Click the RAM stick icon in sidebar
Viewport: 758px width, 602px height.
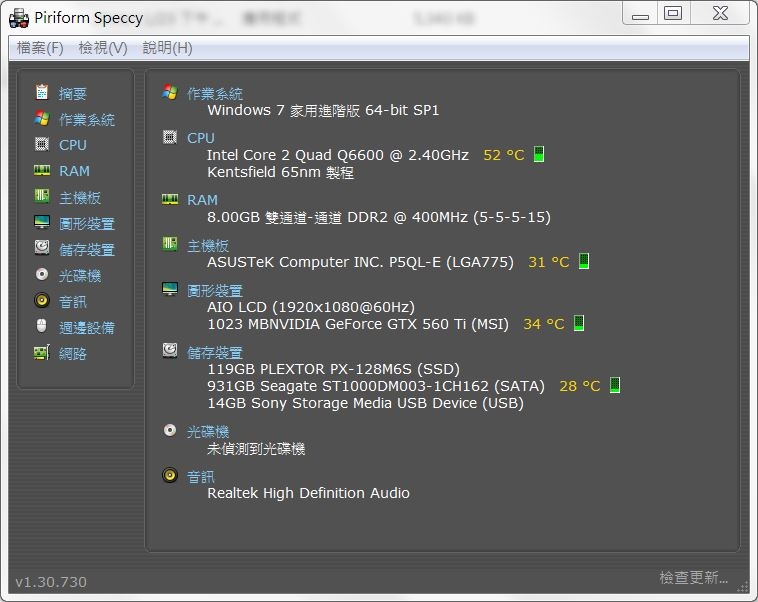(x=42, y=170)
